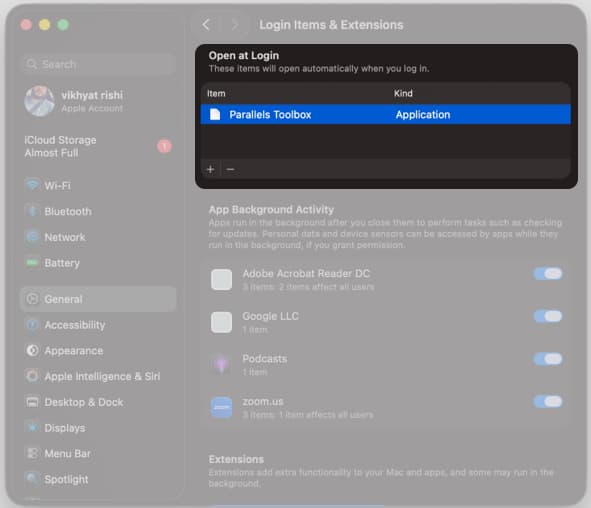This screenshot has height=508, width=591.
Task: Disable Podcasts background activity switch
Action: coord(548,359)
